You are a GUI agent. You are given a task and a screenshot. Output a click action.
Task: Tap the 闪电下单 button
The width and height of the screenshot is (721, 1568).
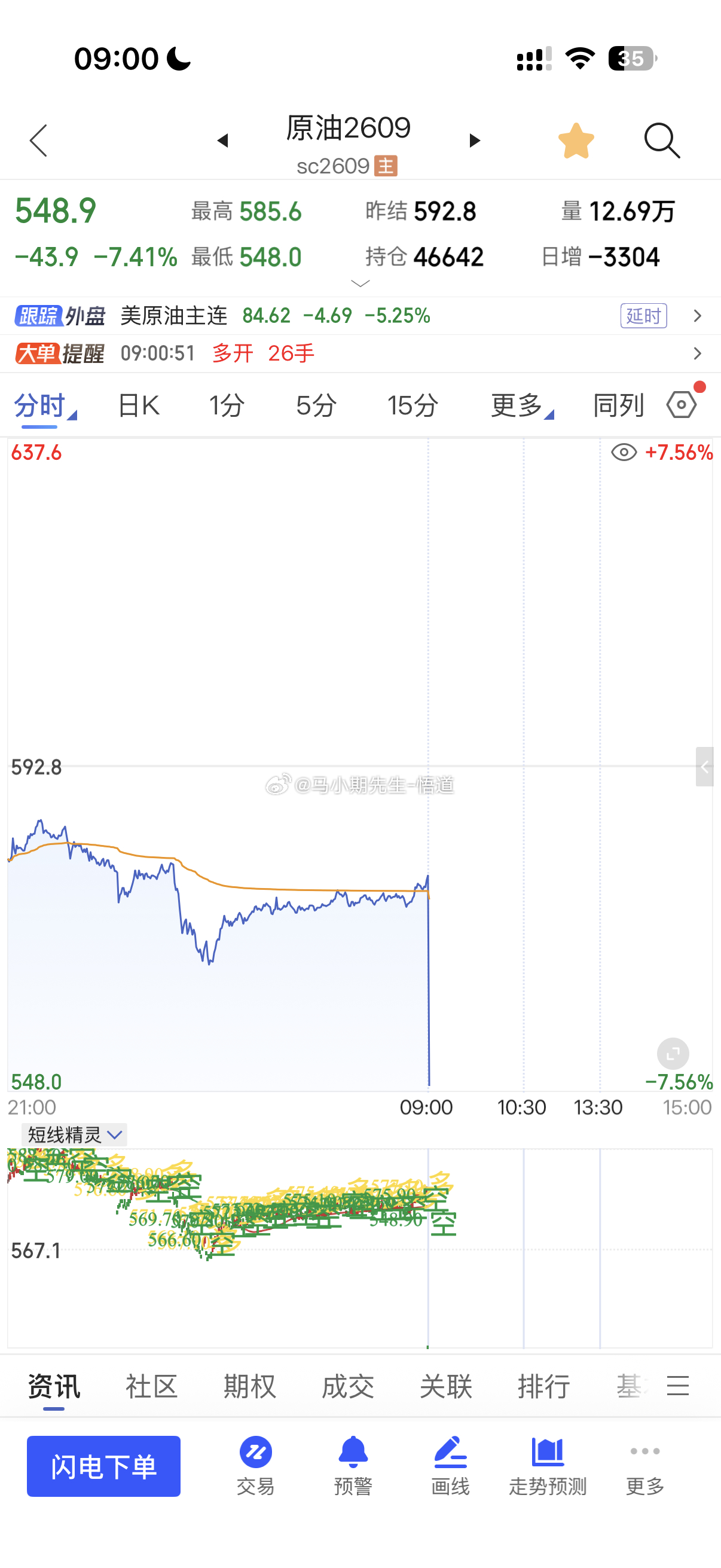103,1466
